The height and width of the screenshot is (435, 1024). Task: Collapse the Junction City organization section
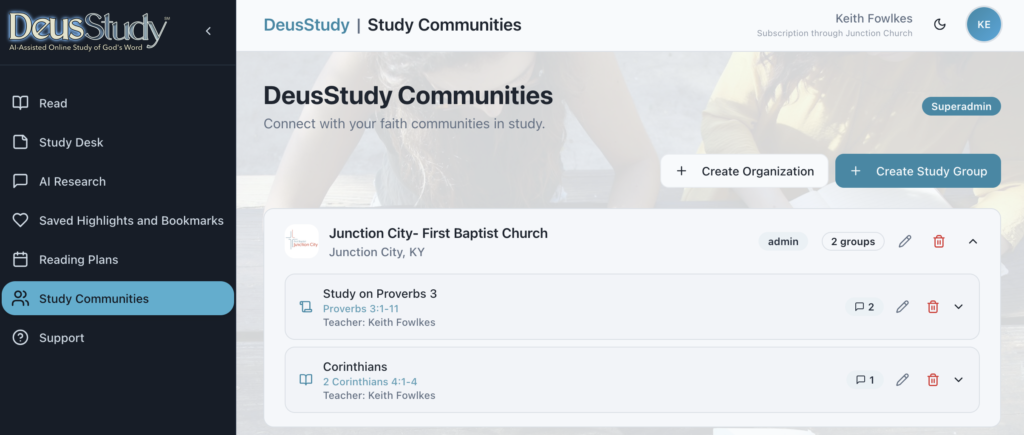tap(973, 241)
